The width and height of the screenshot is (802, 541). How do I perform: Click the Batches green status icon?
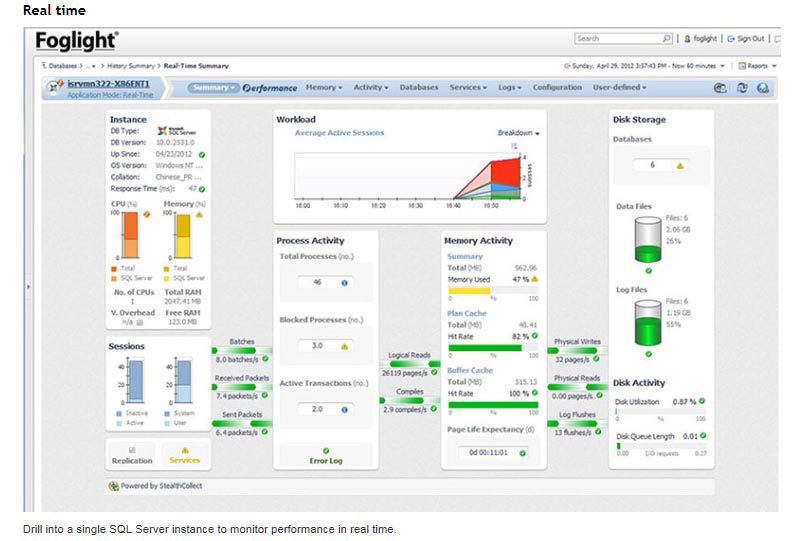pos(265,359)
